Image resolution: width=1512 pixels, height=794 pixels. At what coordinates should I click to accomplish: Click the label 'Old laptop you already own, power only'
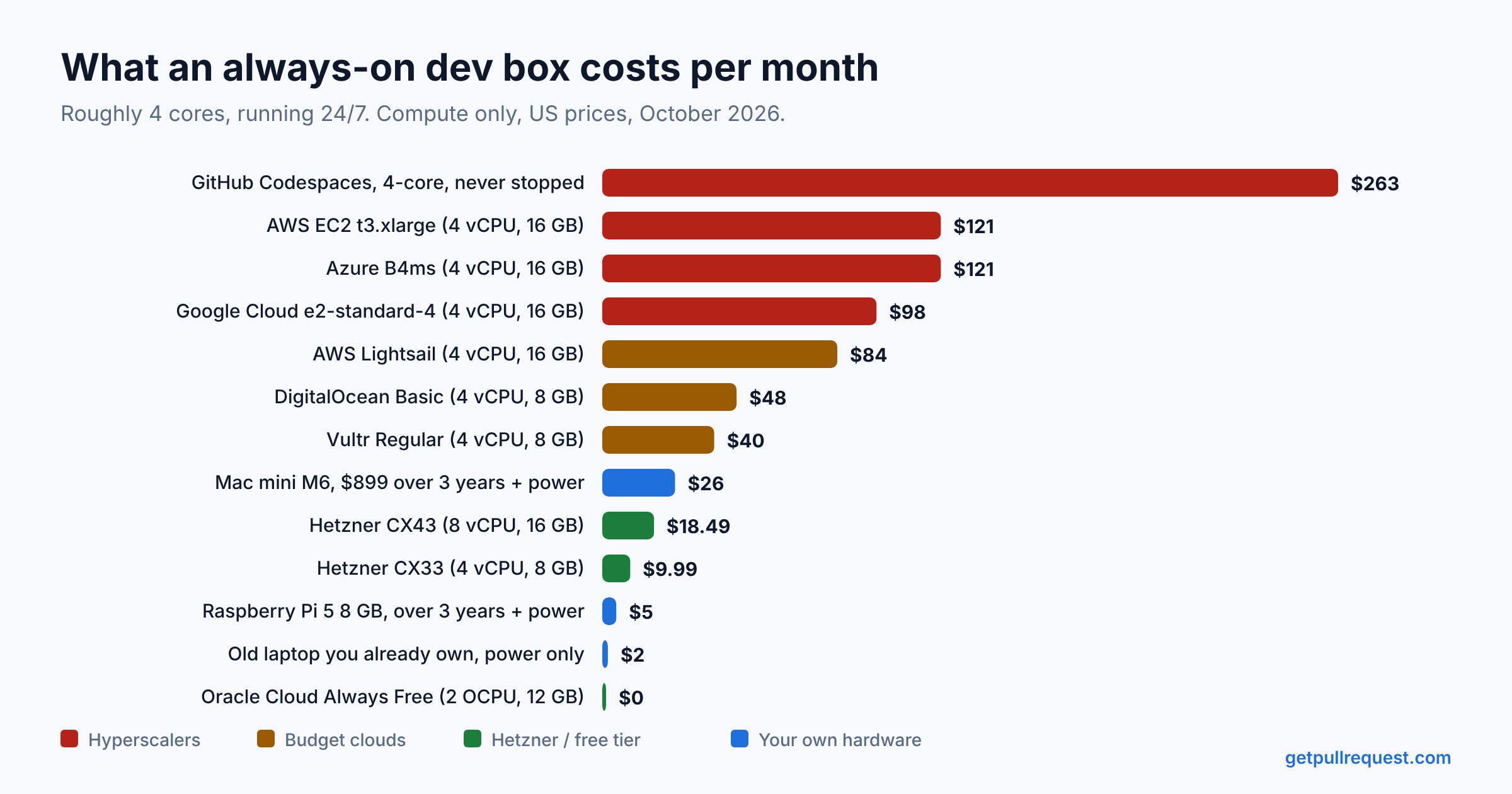(x=406, y=654)
